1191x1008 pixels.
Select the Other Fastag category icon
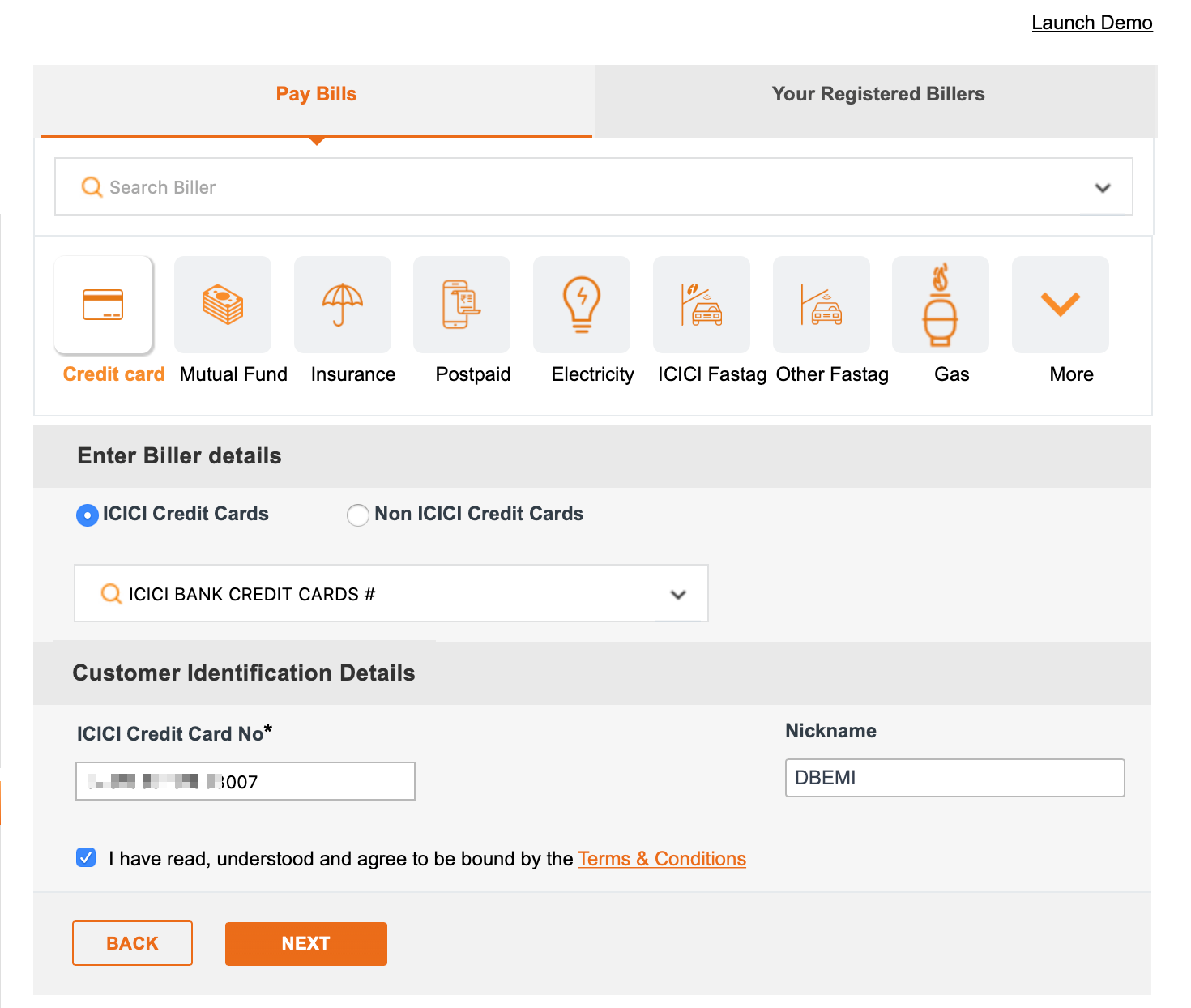click(x=822, y=305)
